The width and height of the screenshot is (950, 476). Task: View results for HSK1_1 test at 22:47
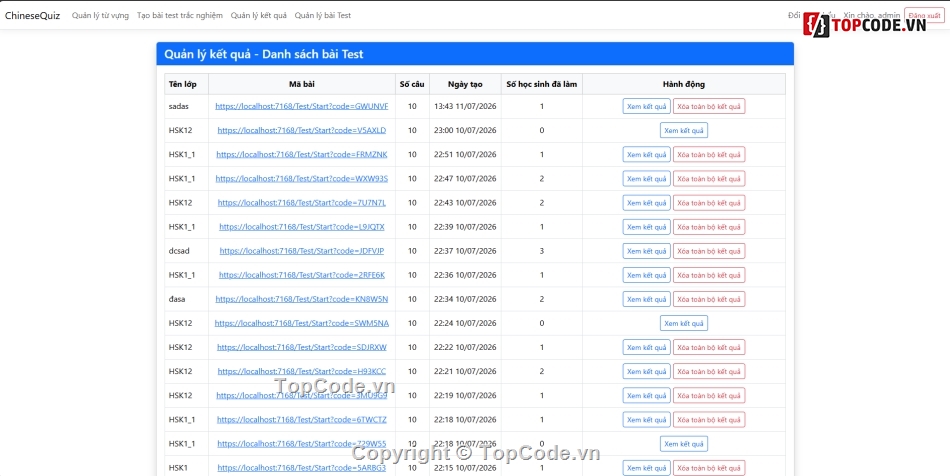point(646,179)
